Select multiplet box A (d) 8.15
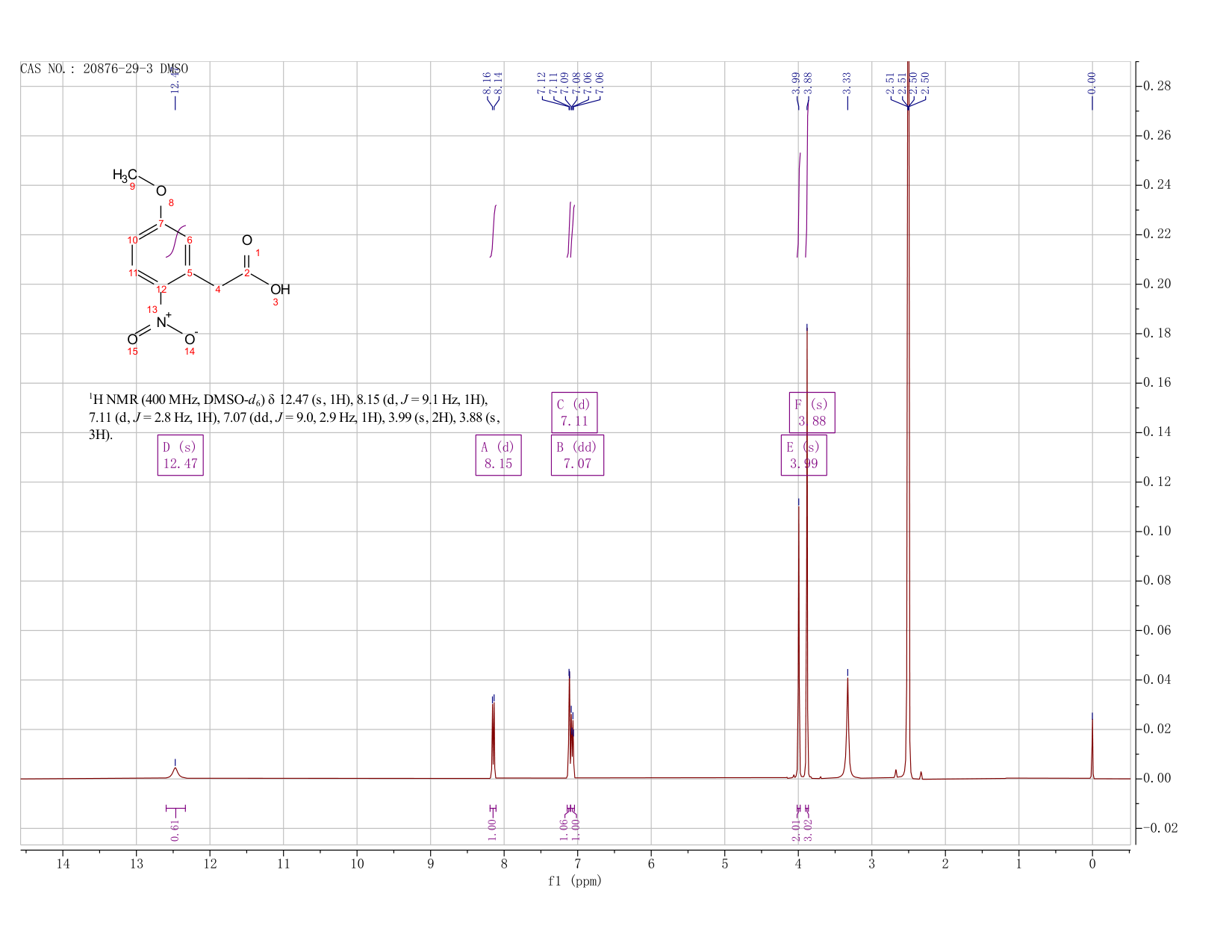The height and width of the screenshot is (952, 1232). coord(499,455)
